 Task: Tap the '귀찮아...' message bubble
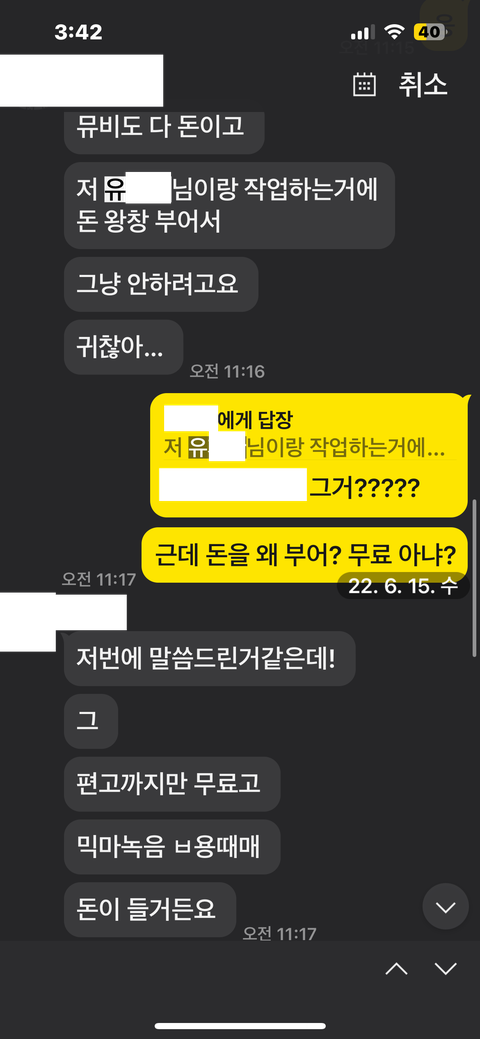123,347
